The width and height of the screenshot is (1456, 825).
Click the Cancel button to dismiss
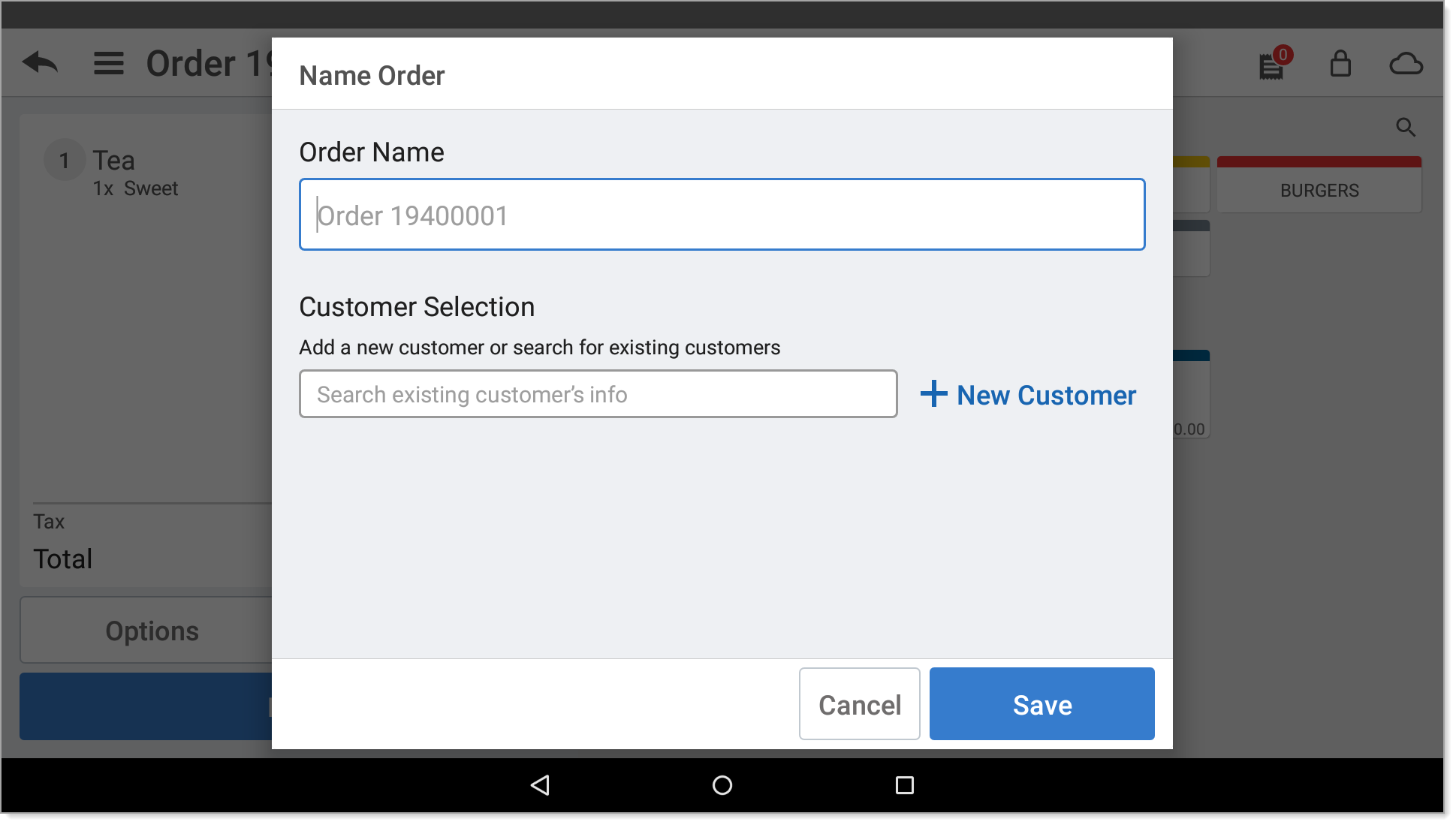coord(859,705)
